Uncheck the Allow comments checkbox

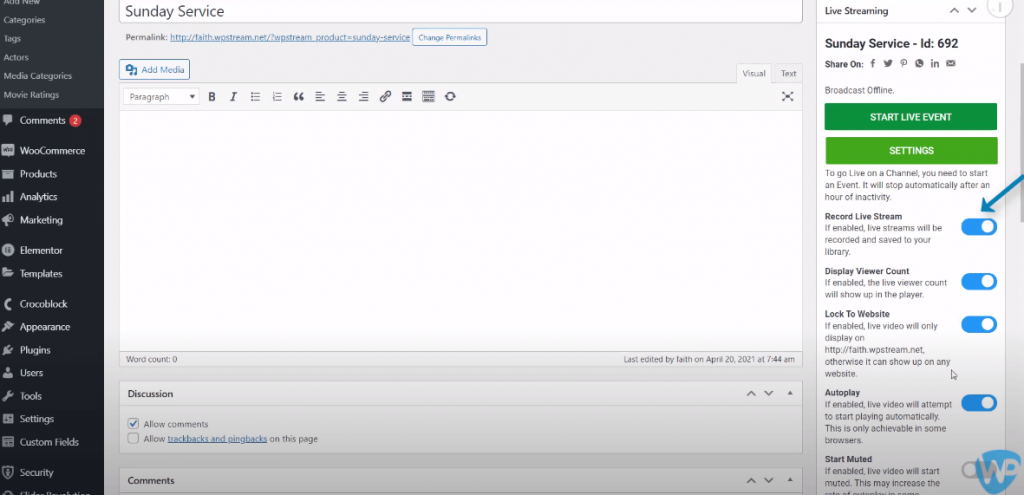(134, 424)
